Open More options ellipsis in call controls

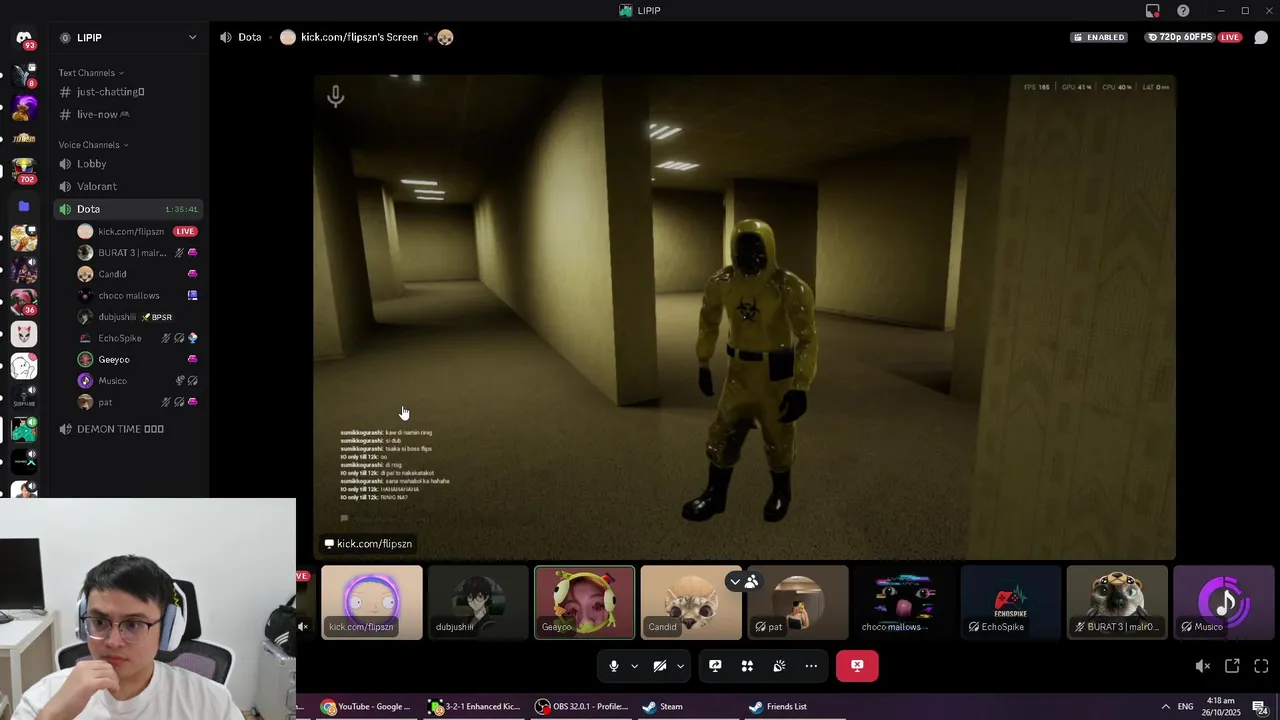(x=811, y=666)
